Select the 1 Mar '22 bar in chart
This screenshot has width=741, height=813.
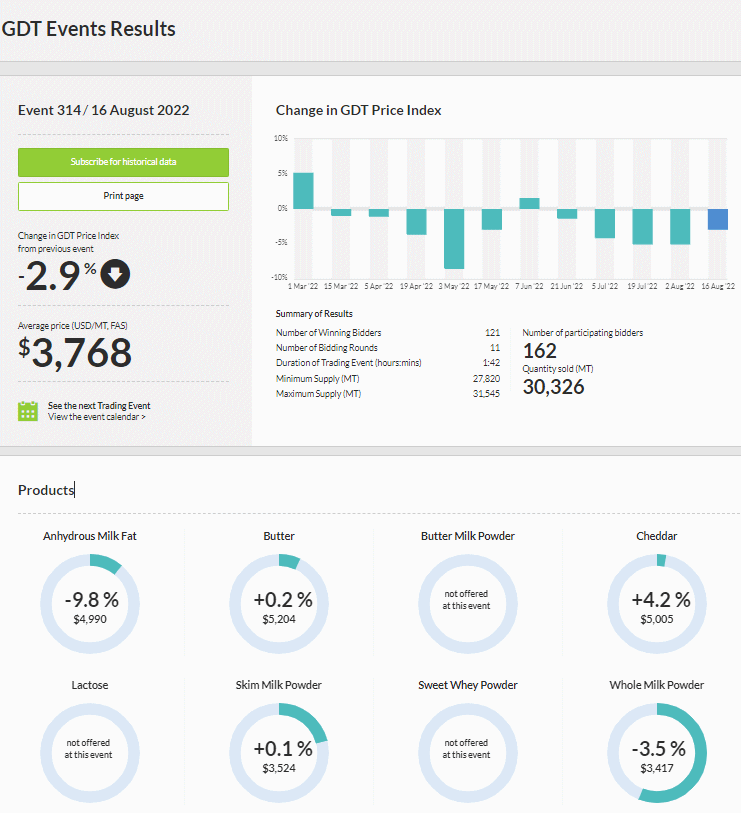point(303,191)
